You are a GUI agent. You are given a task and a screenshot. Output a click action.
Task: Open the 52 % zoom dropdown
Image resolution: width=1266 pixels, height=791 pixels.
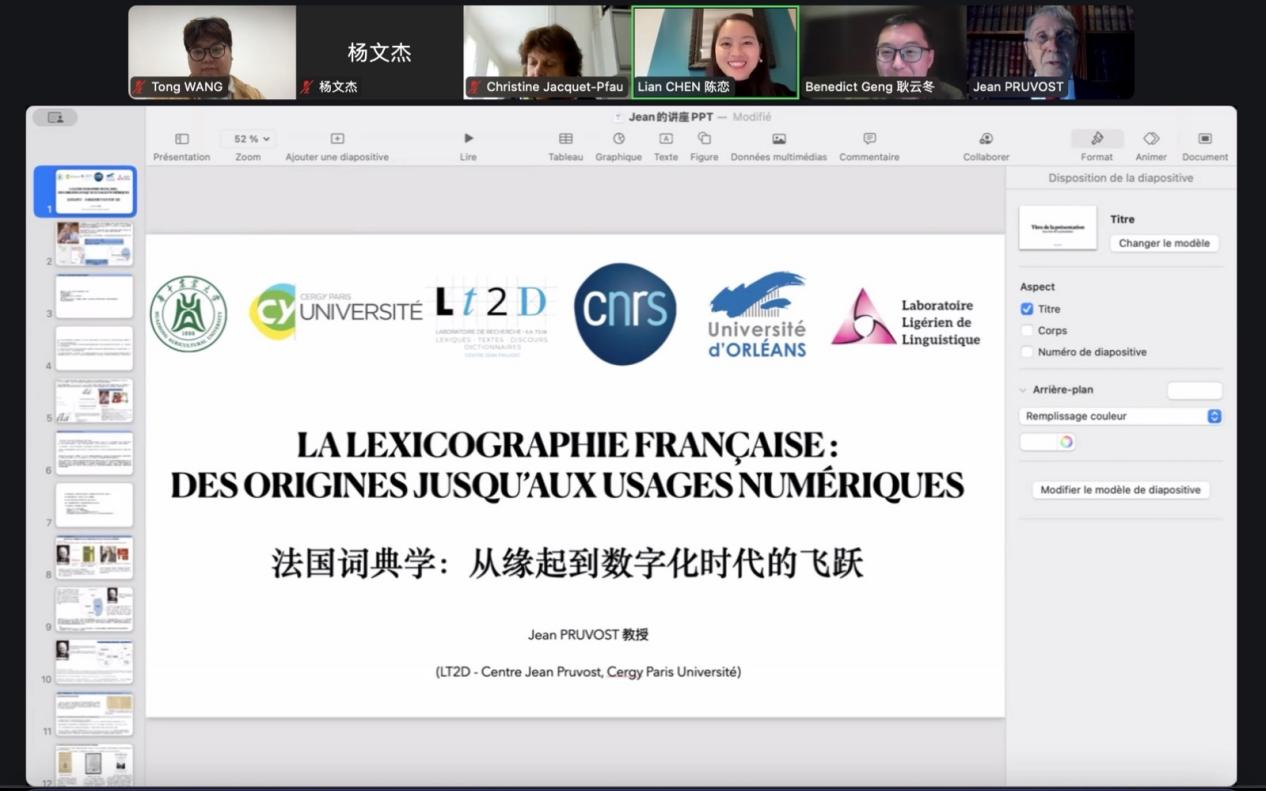(x=247, y=139)
